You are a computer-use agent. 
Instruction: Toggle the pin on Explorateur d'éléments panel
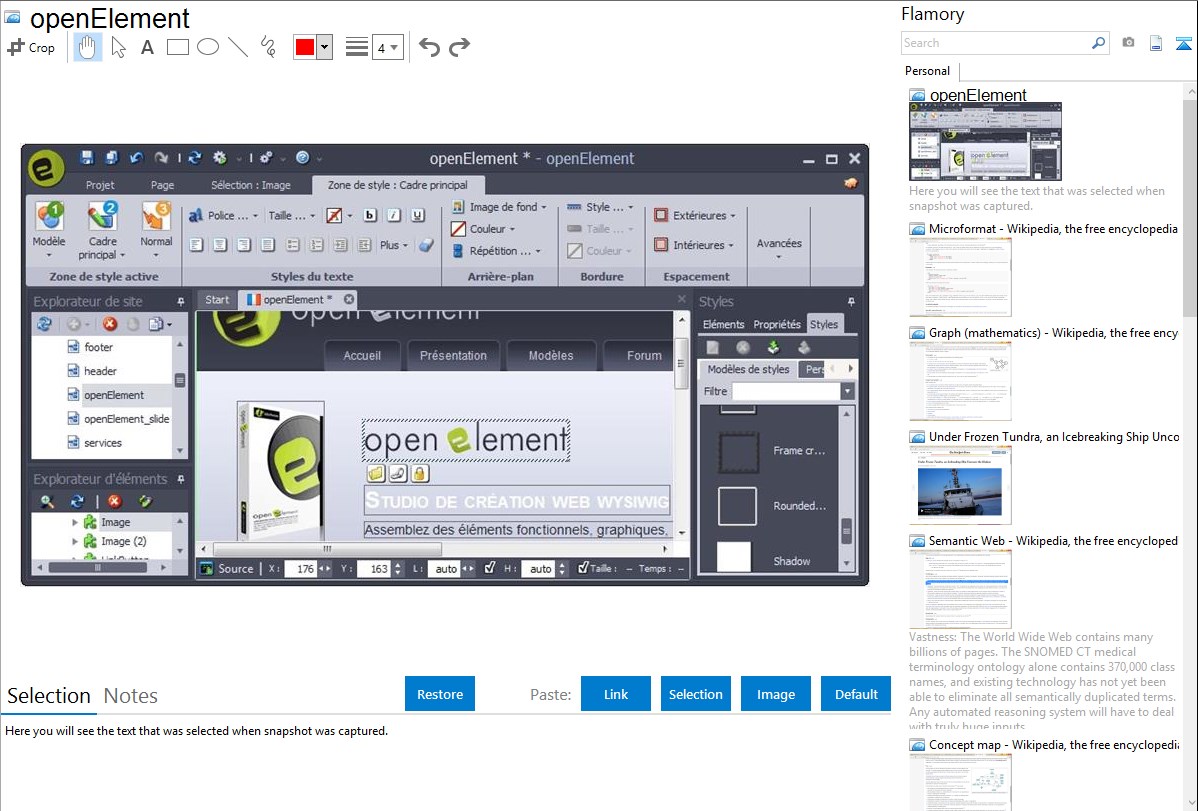pyautogui.click(x=180, y=479)
